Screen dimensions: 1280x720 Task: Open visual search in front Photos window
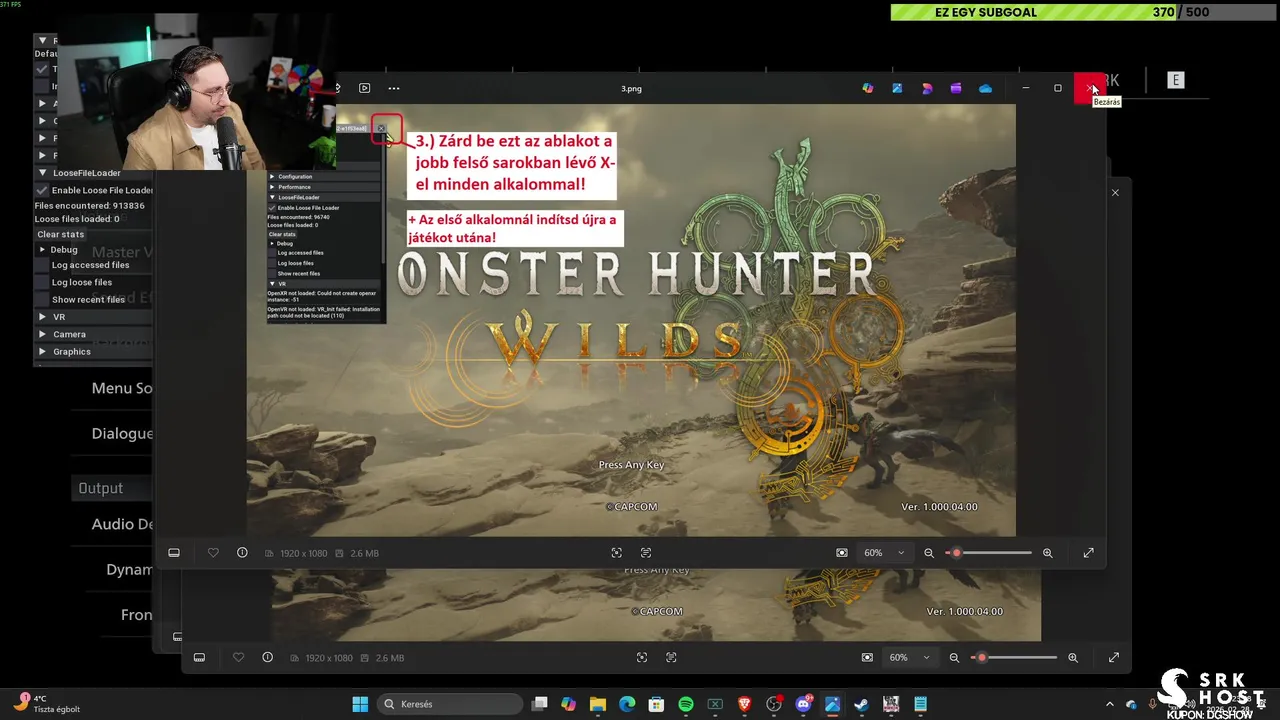(x=616, y=553)
